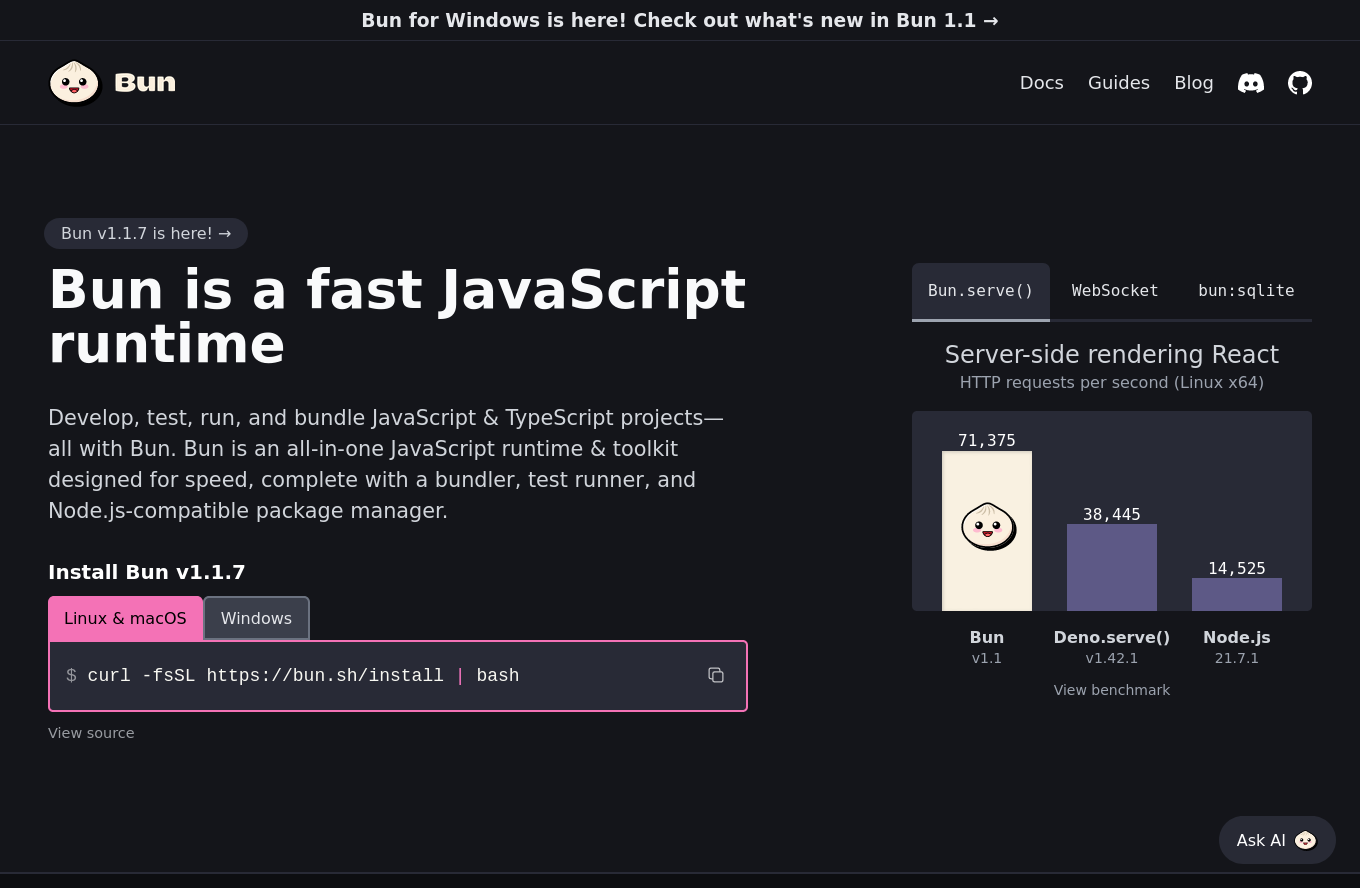Open the GitHub icon link
Viewport: 1360px width, 888px height.
coord(1300,83)
